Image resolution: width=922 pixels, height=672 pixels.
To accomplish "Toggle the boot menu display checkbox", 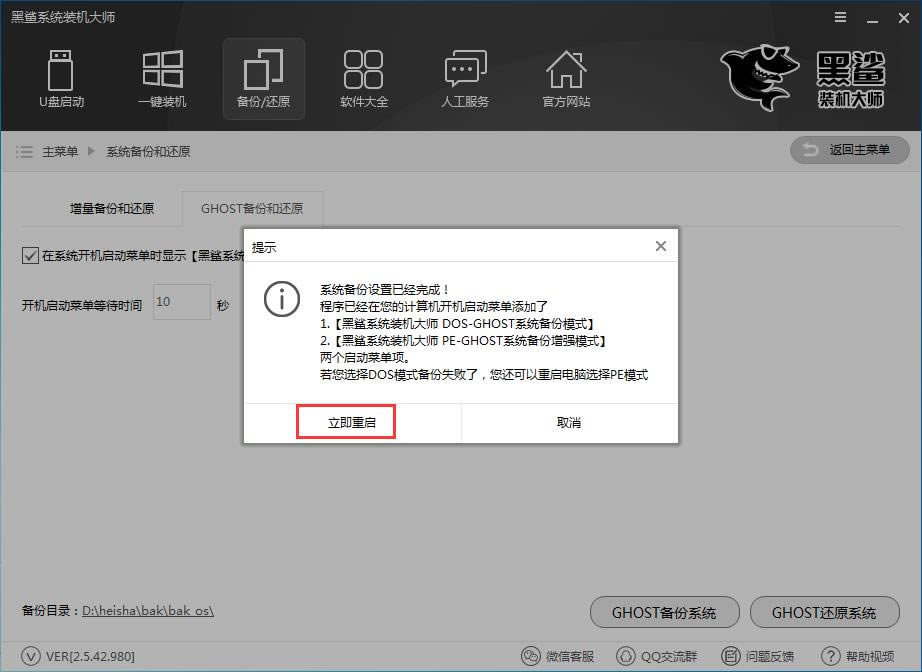I will (x=30, y=256).
